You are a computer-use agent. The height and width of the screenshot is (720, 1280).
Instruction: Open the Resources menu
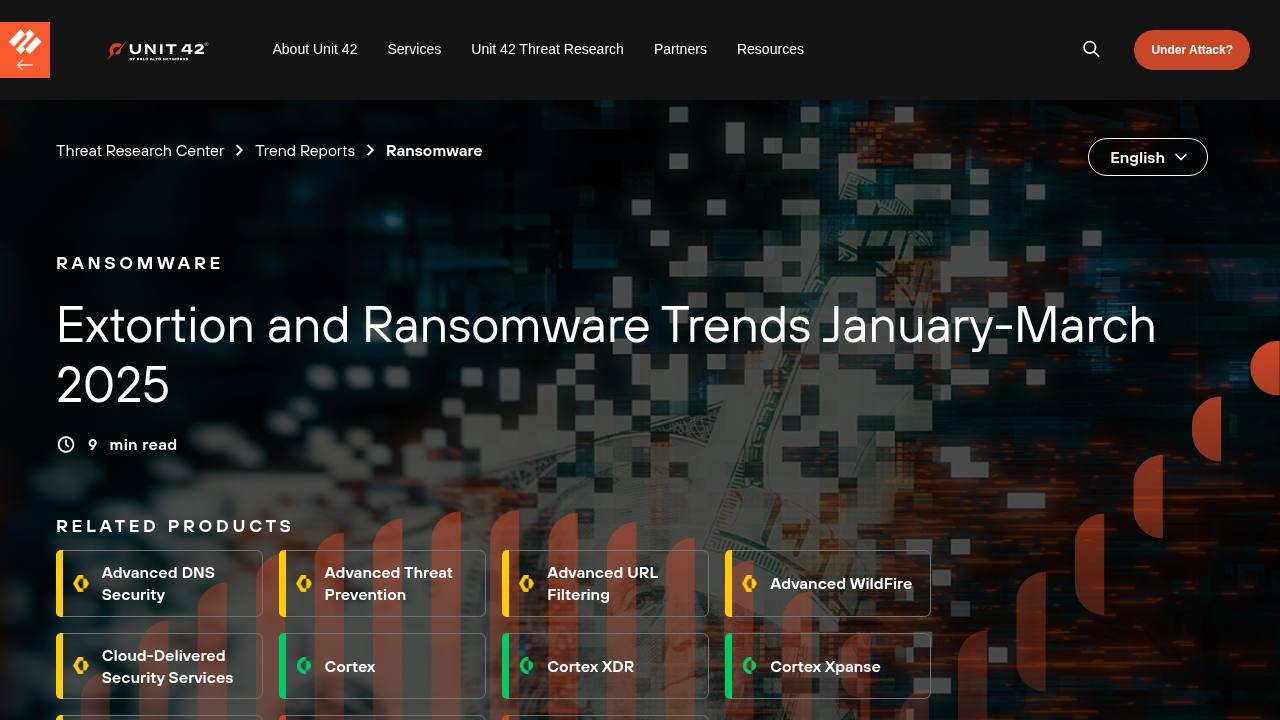click(x=770, y=49)
